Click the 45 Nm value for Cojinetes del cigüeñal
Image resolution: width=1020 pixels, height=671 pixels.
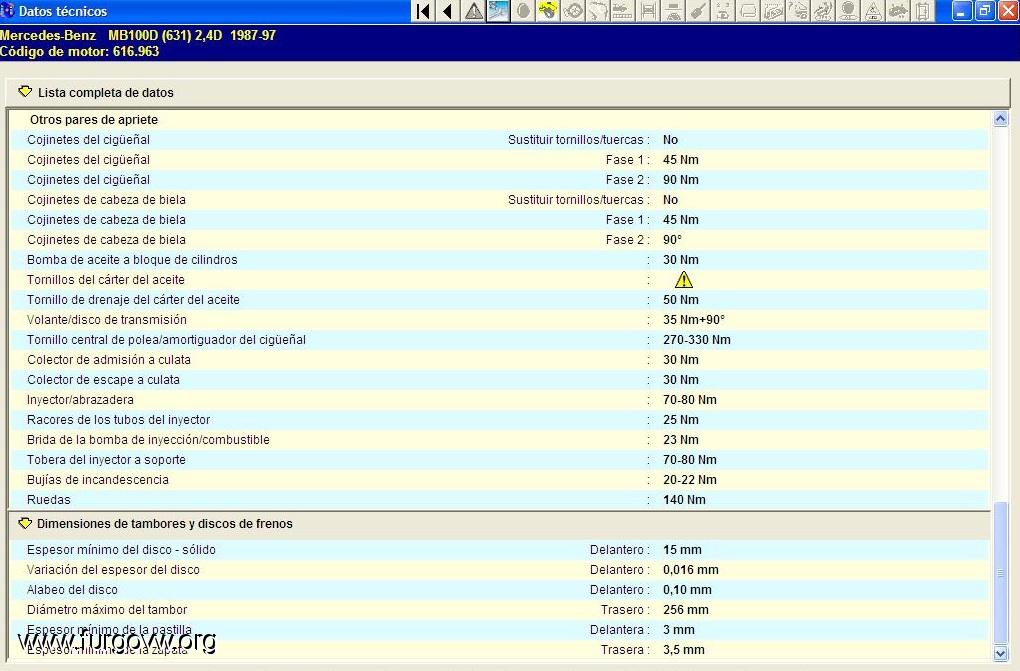[680, 160]
